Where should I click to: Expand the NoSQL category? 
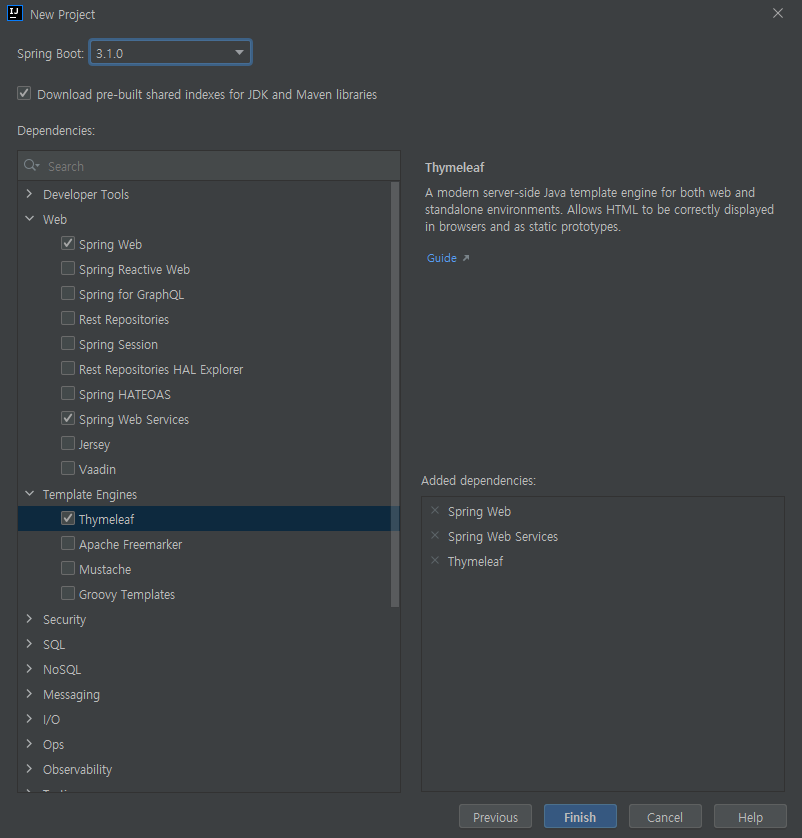29,669
